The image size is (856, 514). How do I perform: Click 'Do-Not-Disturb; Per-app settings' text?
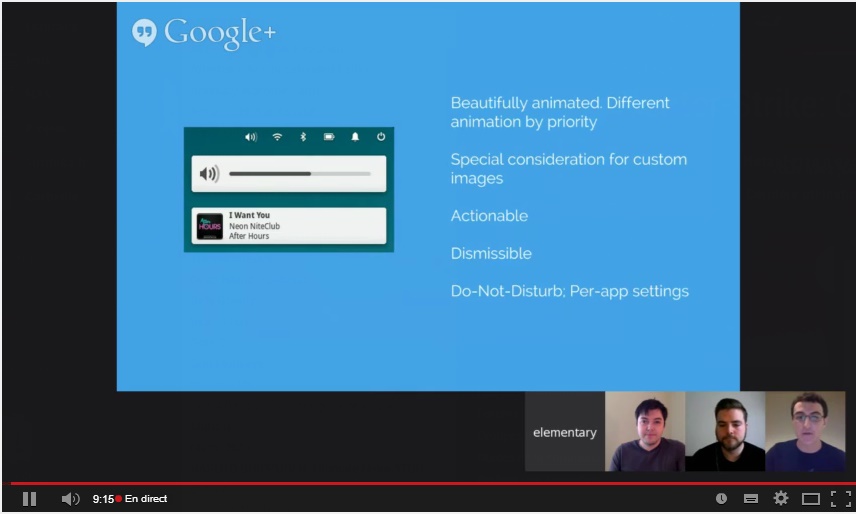569,291
